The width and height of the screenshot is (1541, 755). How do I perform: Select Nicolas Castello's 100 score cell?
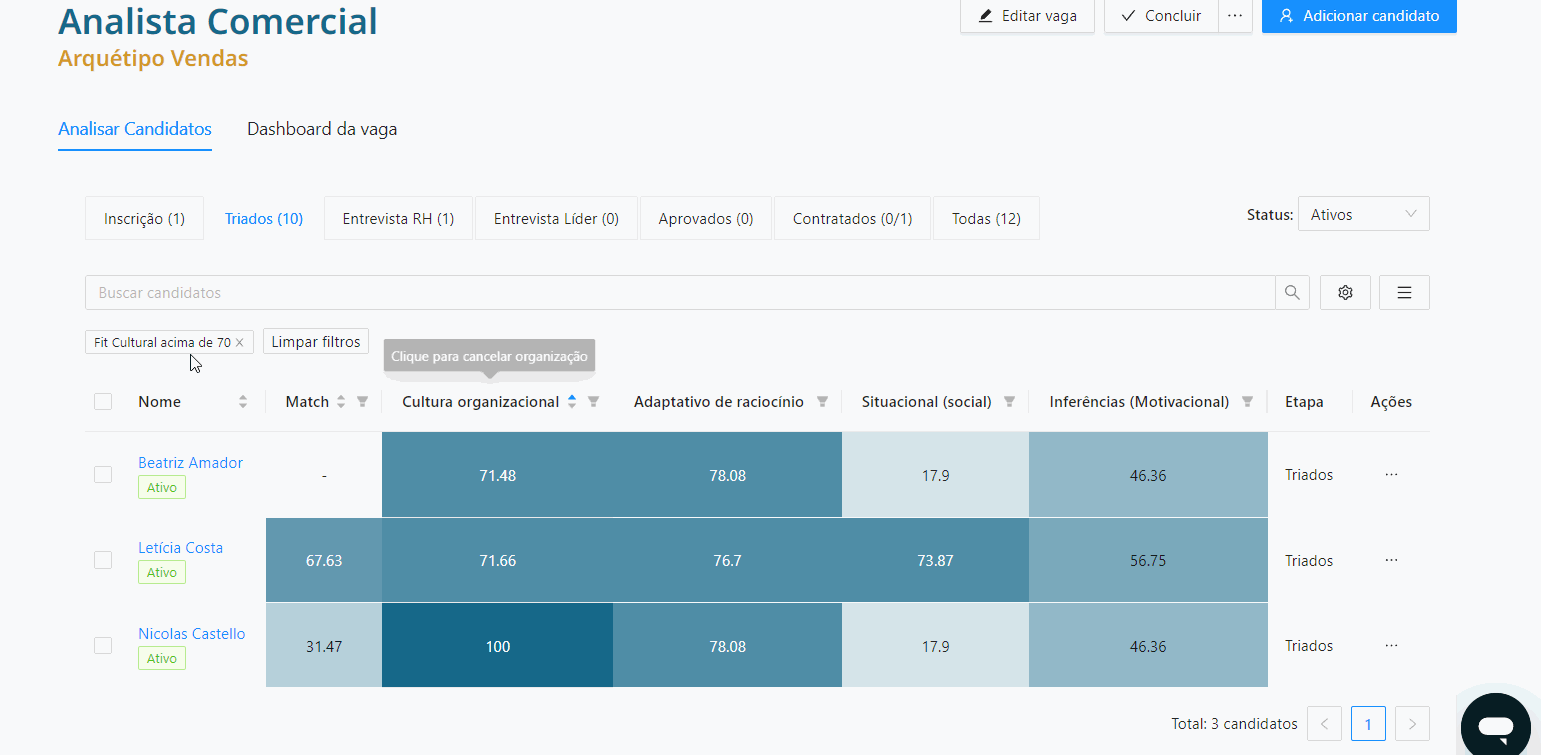497,645
